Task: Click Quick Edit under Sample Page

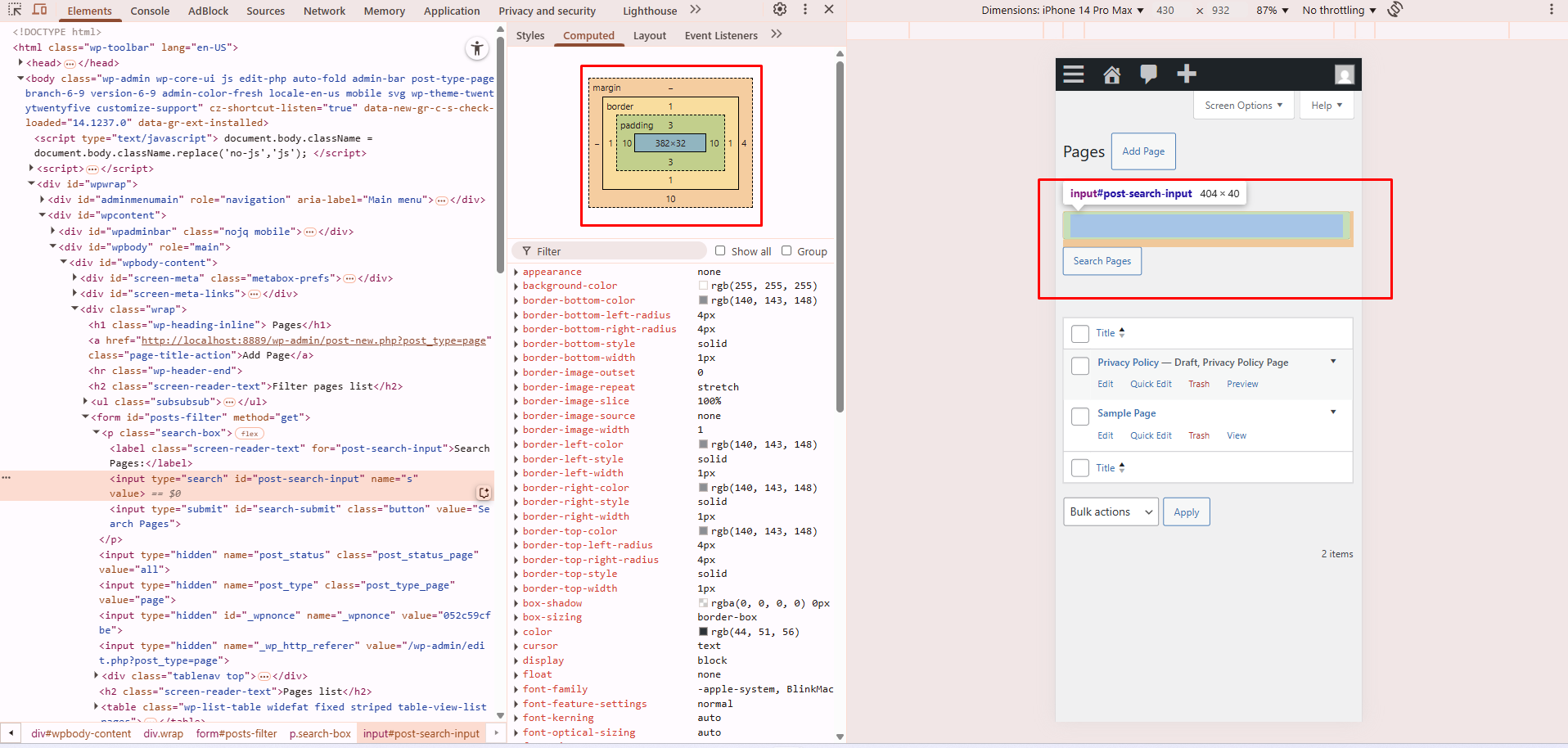Action: [1151, 435]
